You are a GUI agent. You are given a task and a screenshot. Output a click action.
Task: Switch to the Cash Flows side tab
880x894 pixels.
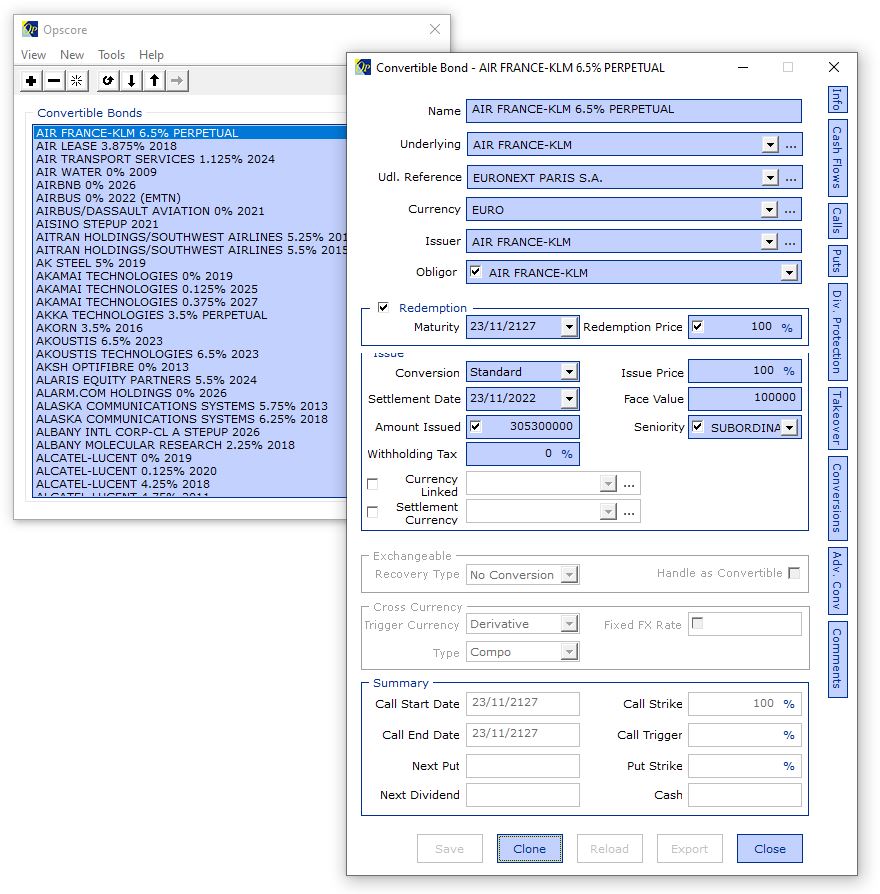(837, 158)
